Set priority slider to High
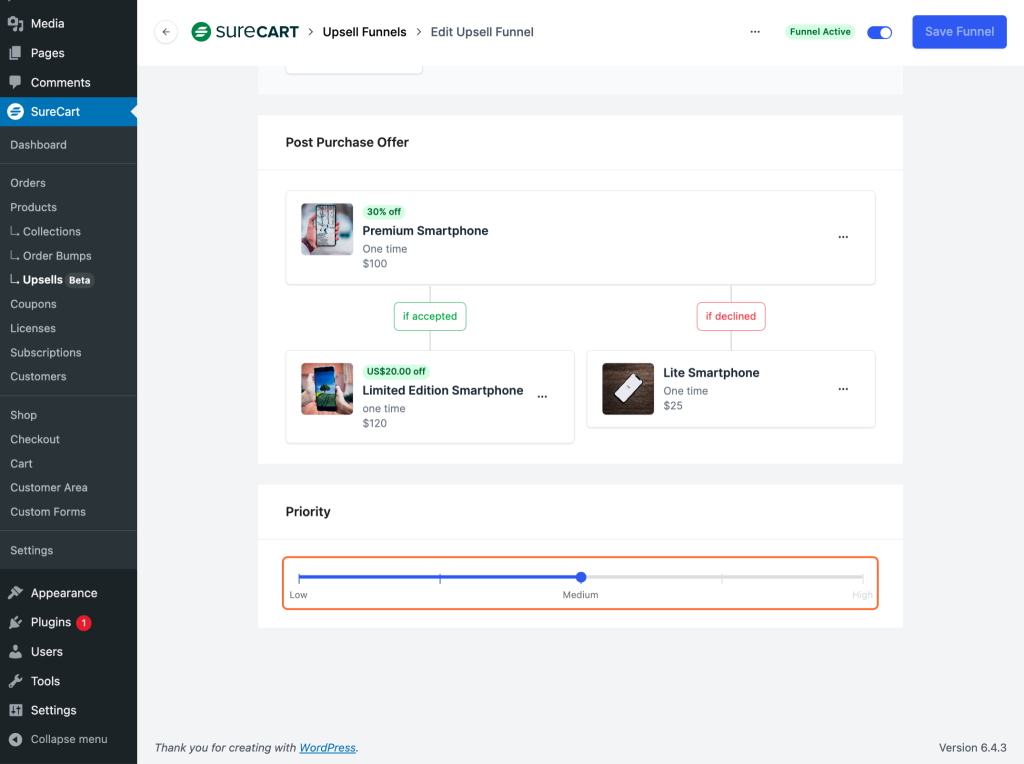Screen dimensions: 1024x764 pos(862,578)
